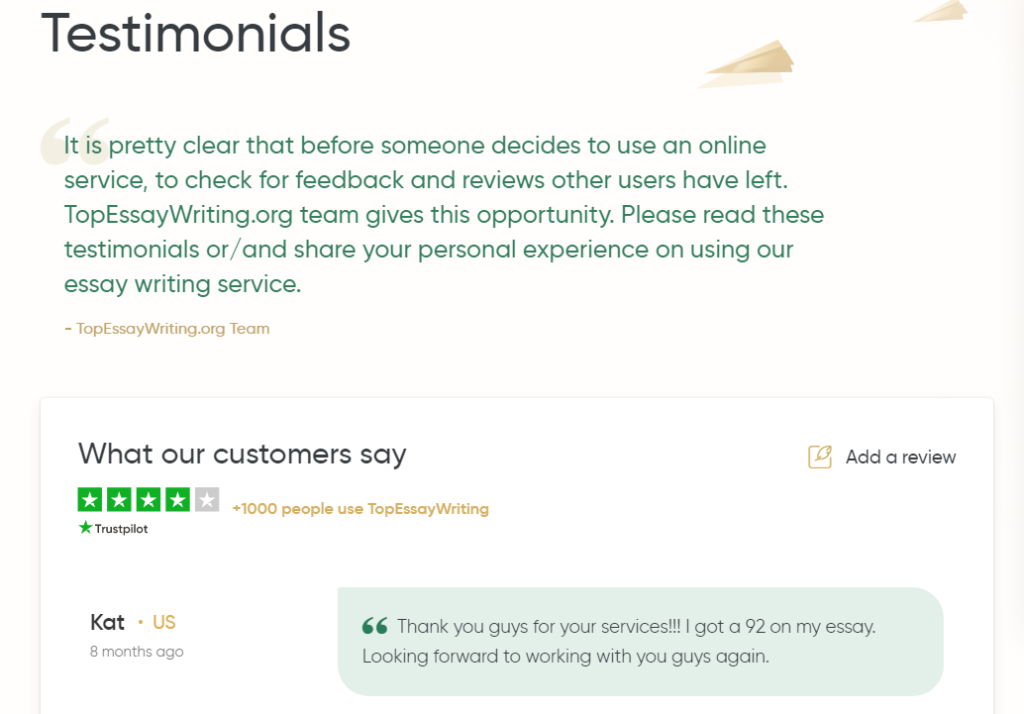This screenshot has height=714, width=1024.
Task: Click the large paper airplane graphic
Action: click(x=747, y=64)
